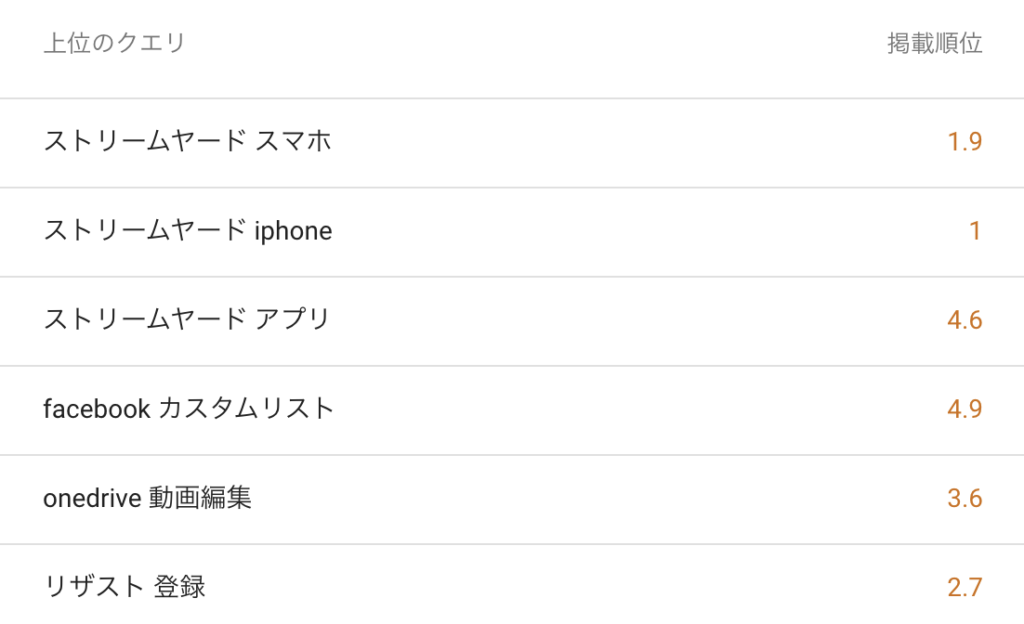Select the リザスト 登録 query row
The width and height of the screenshot is (1024, 624).
(512, 584)
